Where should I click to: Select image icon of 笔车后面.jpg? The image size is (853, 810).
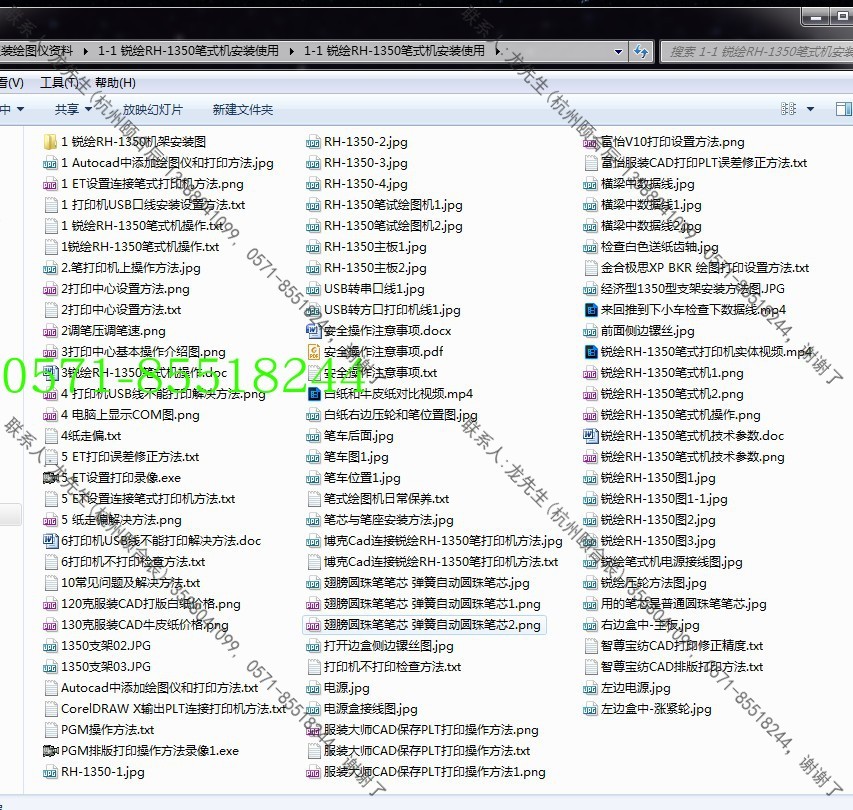(x=313, y=436)
